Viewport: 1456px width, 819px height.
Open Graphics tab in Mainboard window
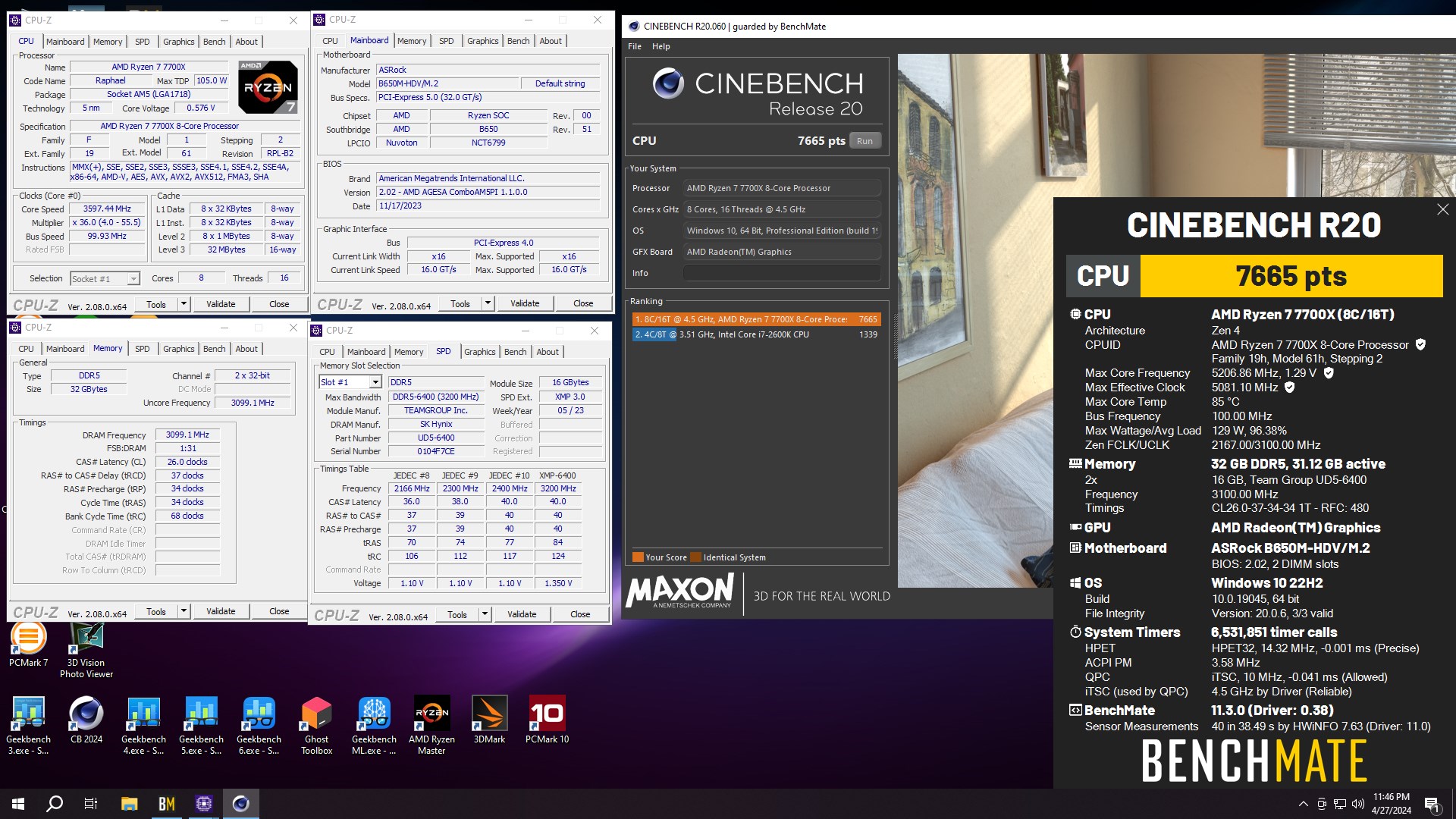pos(483,41)
